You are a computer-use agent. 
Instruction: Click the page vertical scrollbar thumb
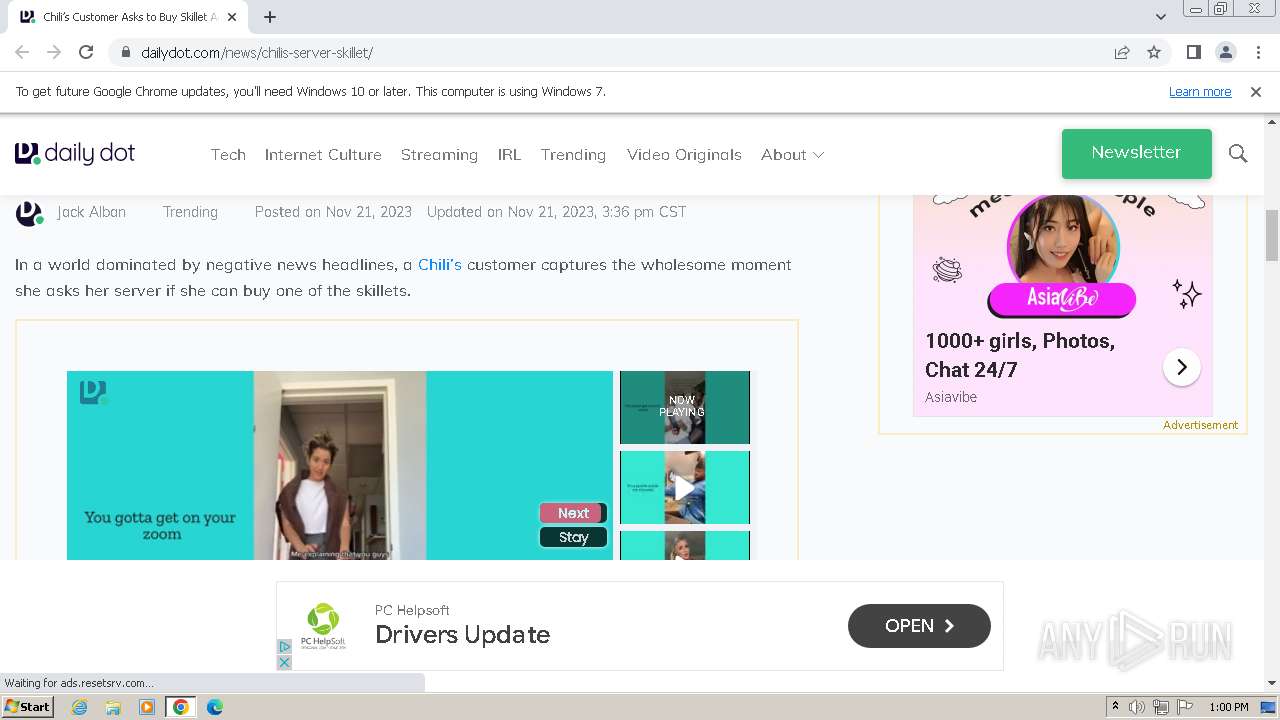1272,235
